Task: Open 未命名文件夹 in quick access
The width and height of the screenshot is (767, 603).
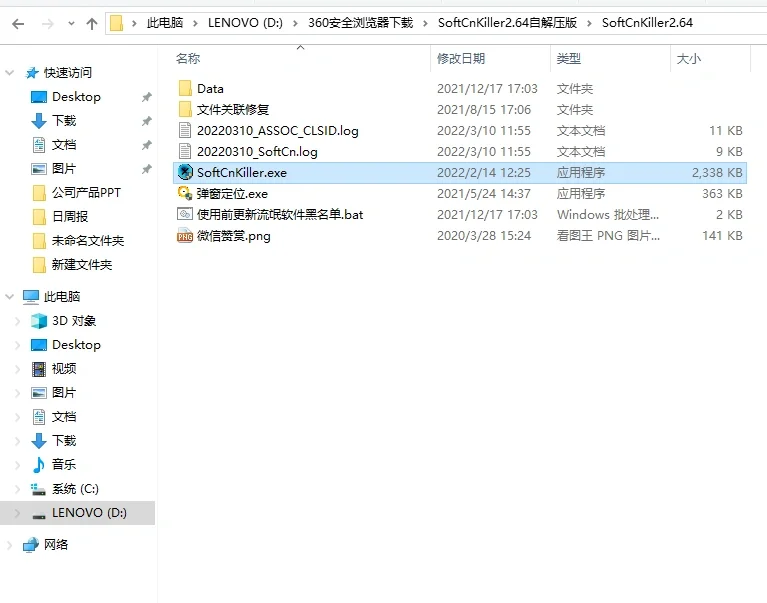Action: point(88,241)
